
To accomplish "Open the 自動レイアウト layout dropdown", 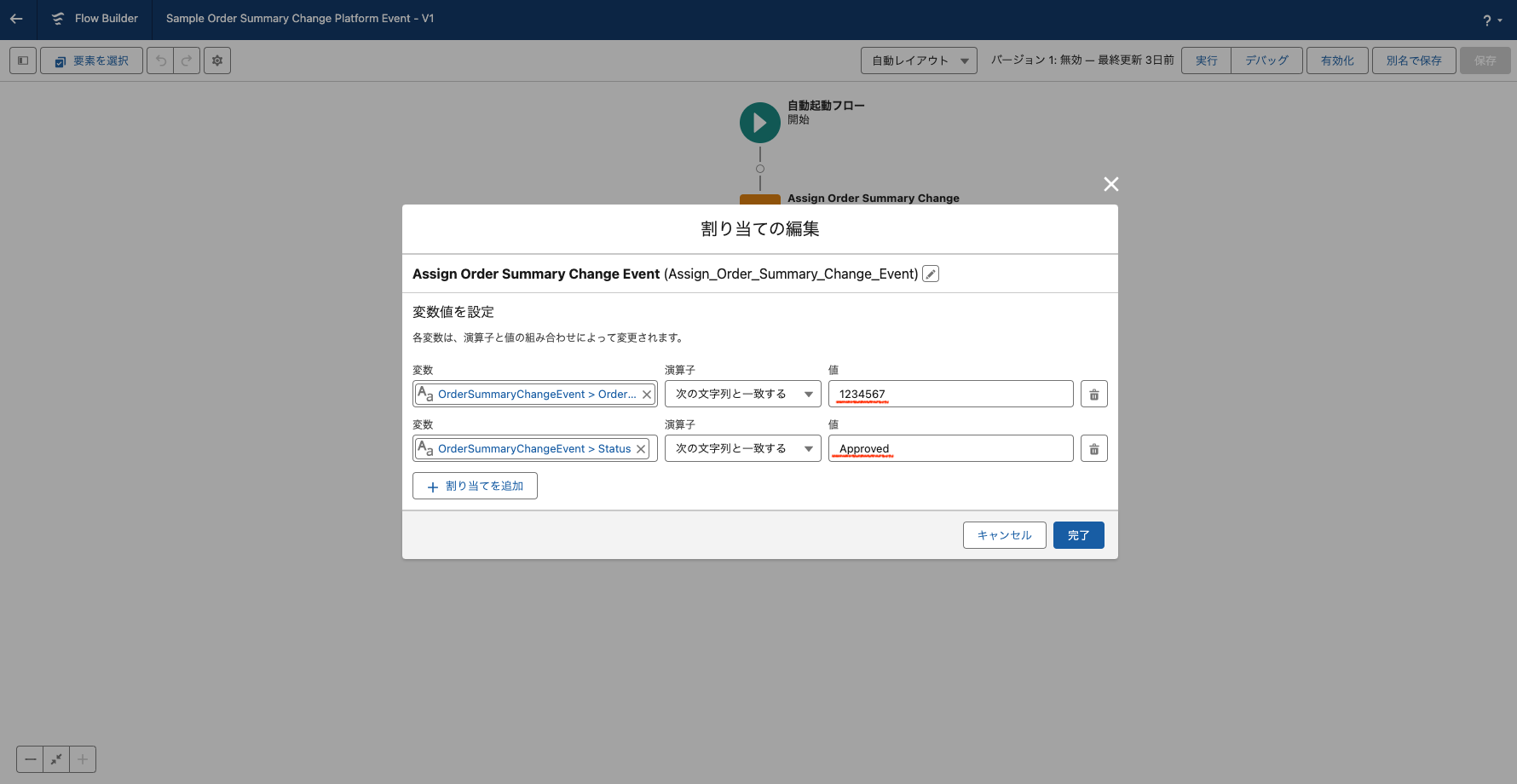I will [x=919, y=61].
